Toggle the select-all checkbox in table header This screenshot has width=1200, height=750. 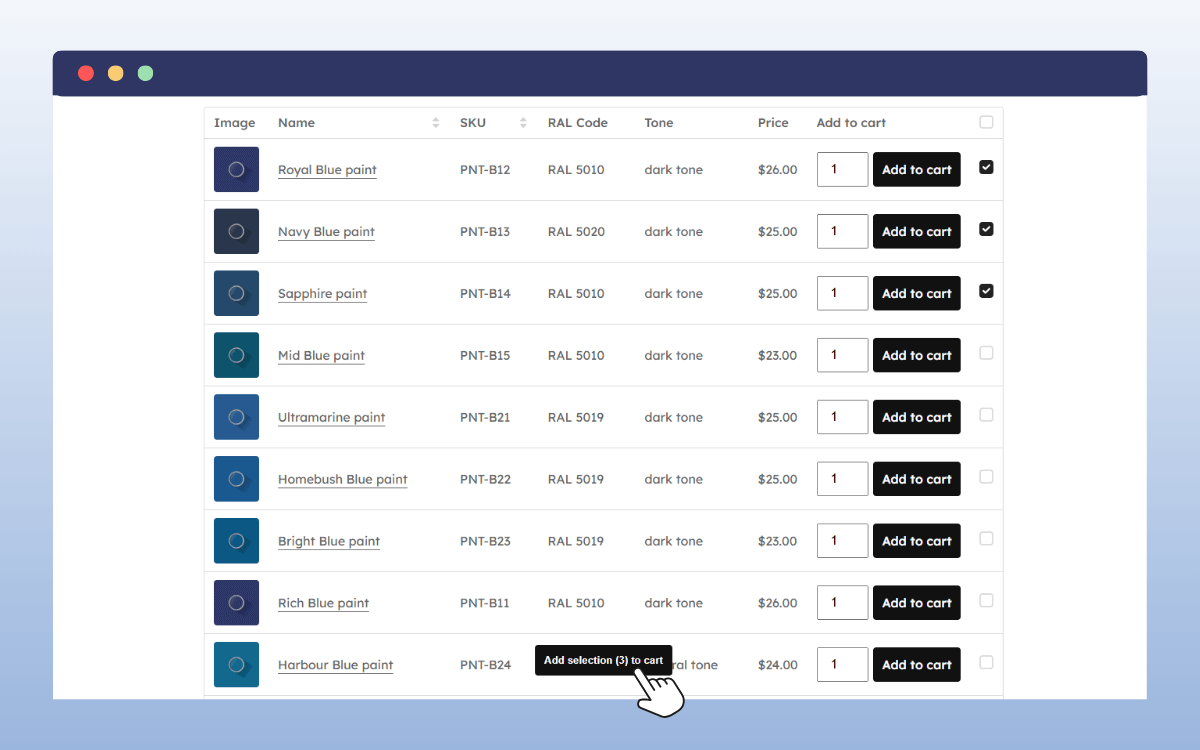(x=986, y=122)
